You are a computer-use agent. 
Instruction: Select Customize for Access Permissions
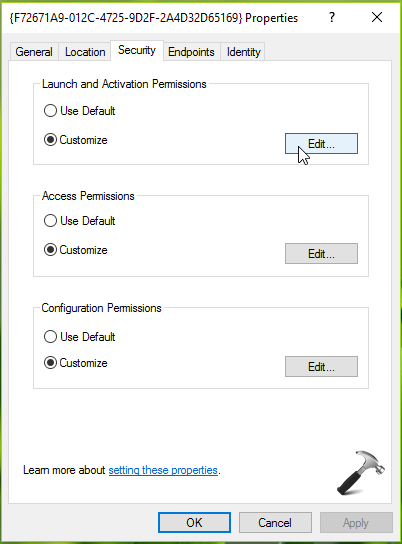[x=76, y=250]
